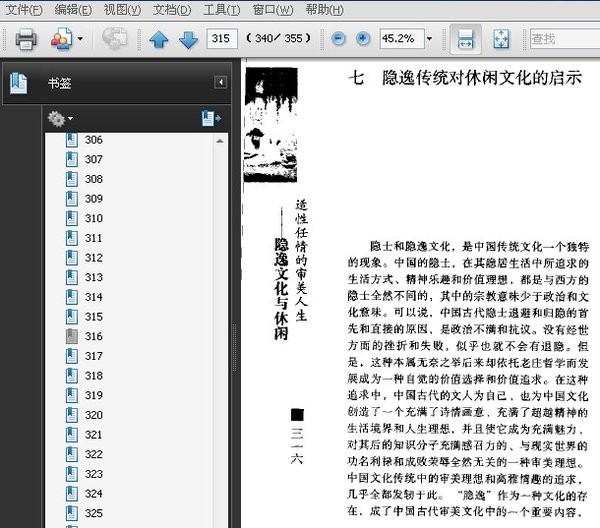Click the Print icon in the toolbar
The width and height of the screenshot is (600, 528).
click(25, 40)
